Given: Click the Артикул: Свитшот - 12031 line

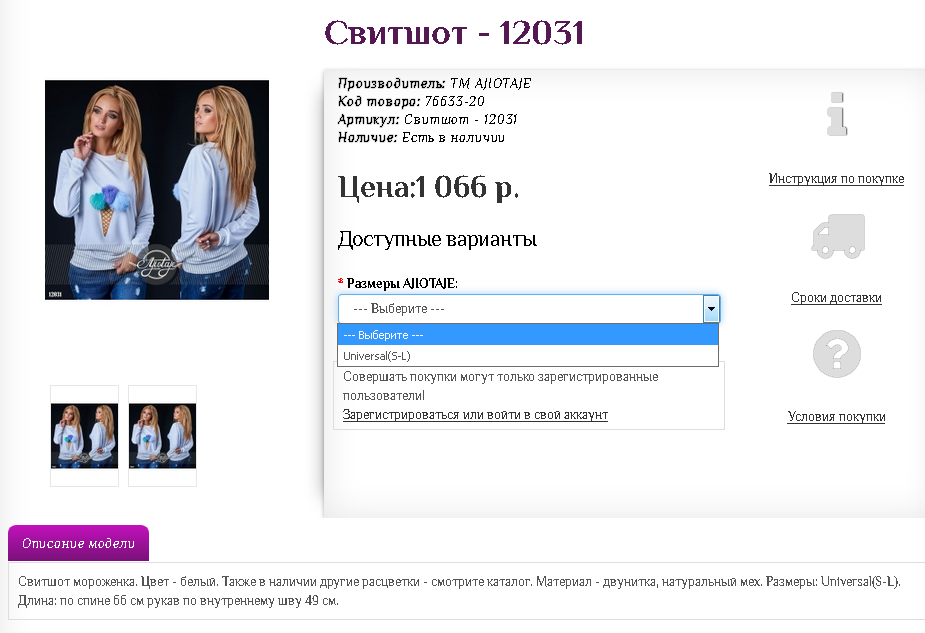Looking at the screenshot, I should [427, 119].
